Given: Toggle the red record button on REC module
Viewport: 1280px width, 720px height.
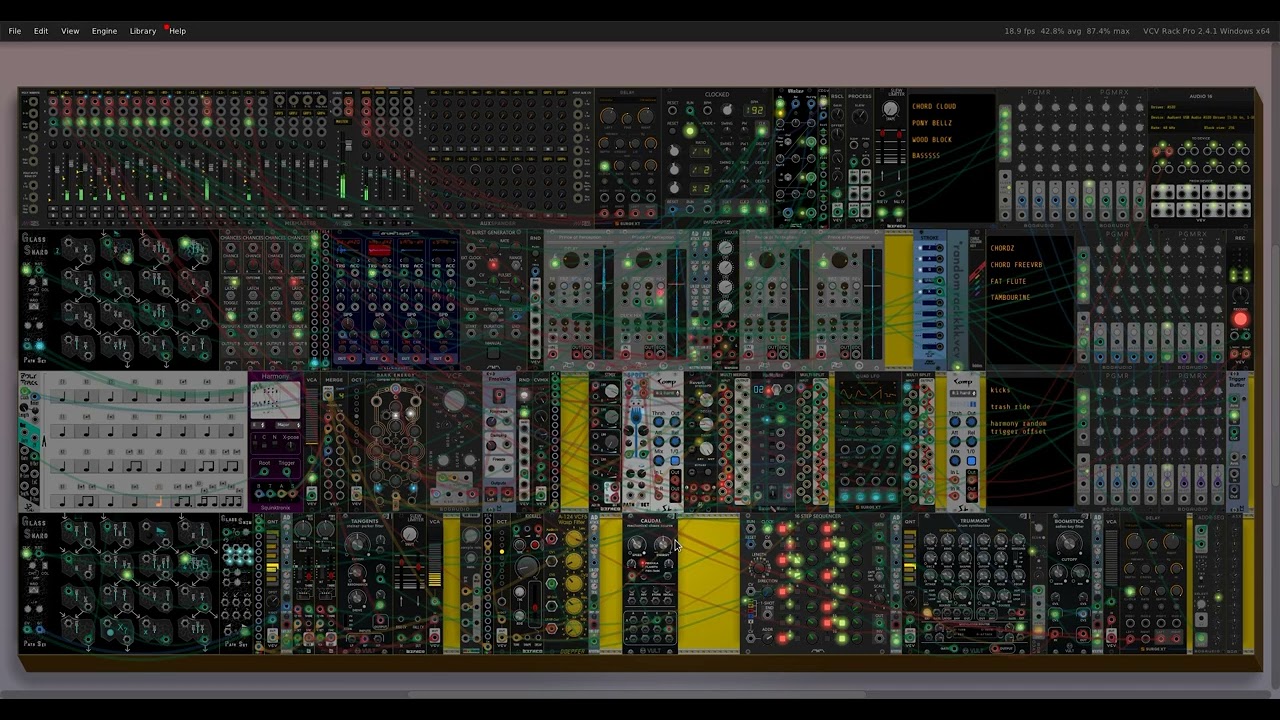Looking at the screenshot, I should 1241,319.
